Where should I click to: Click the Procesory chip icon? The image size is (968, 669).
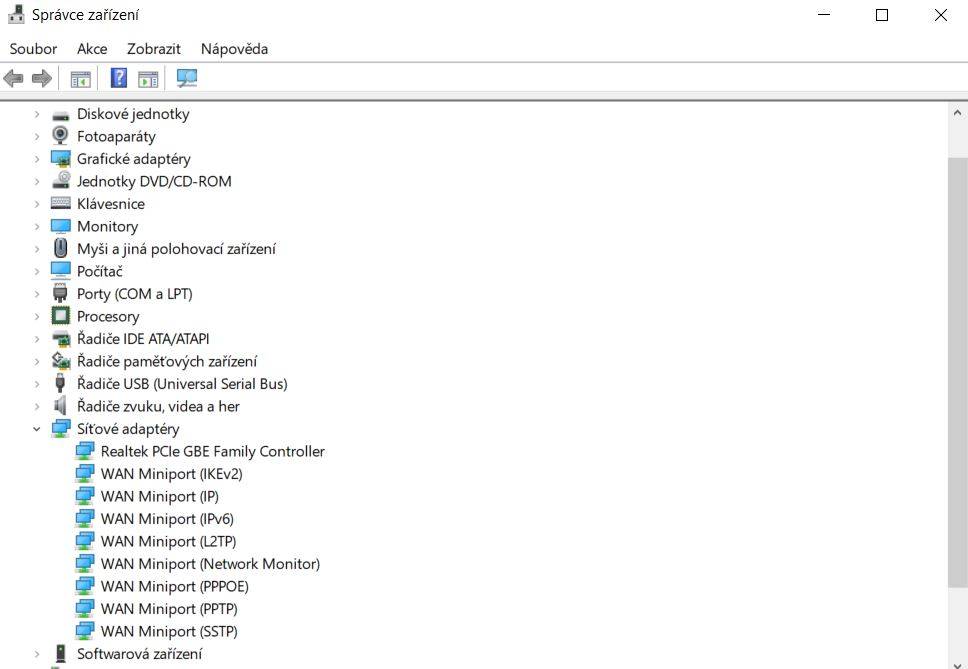pos(60,316)
